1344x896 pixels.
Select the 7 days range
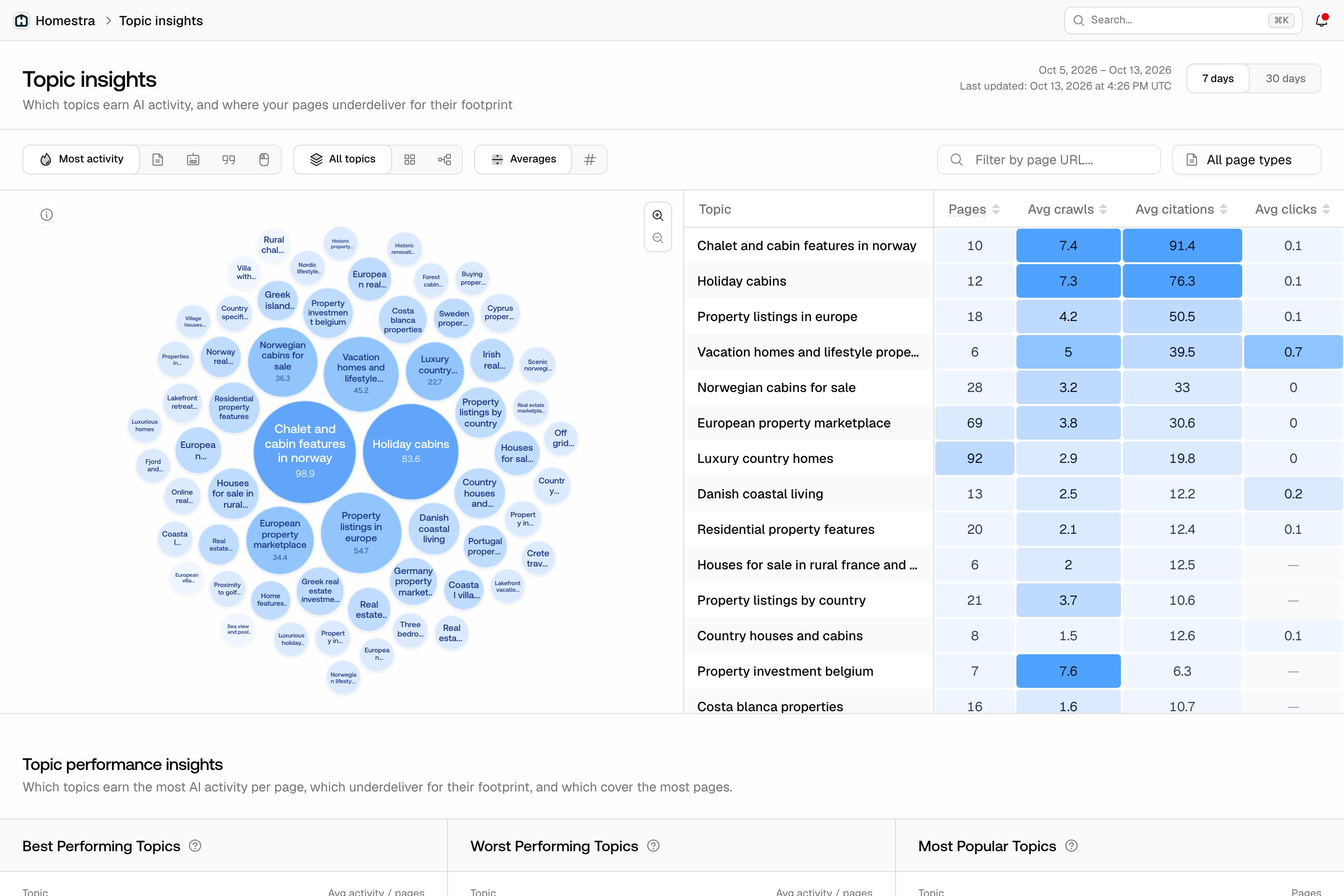1218,78
